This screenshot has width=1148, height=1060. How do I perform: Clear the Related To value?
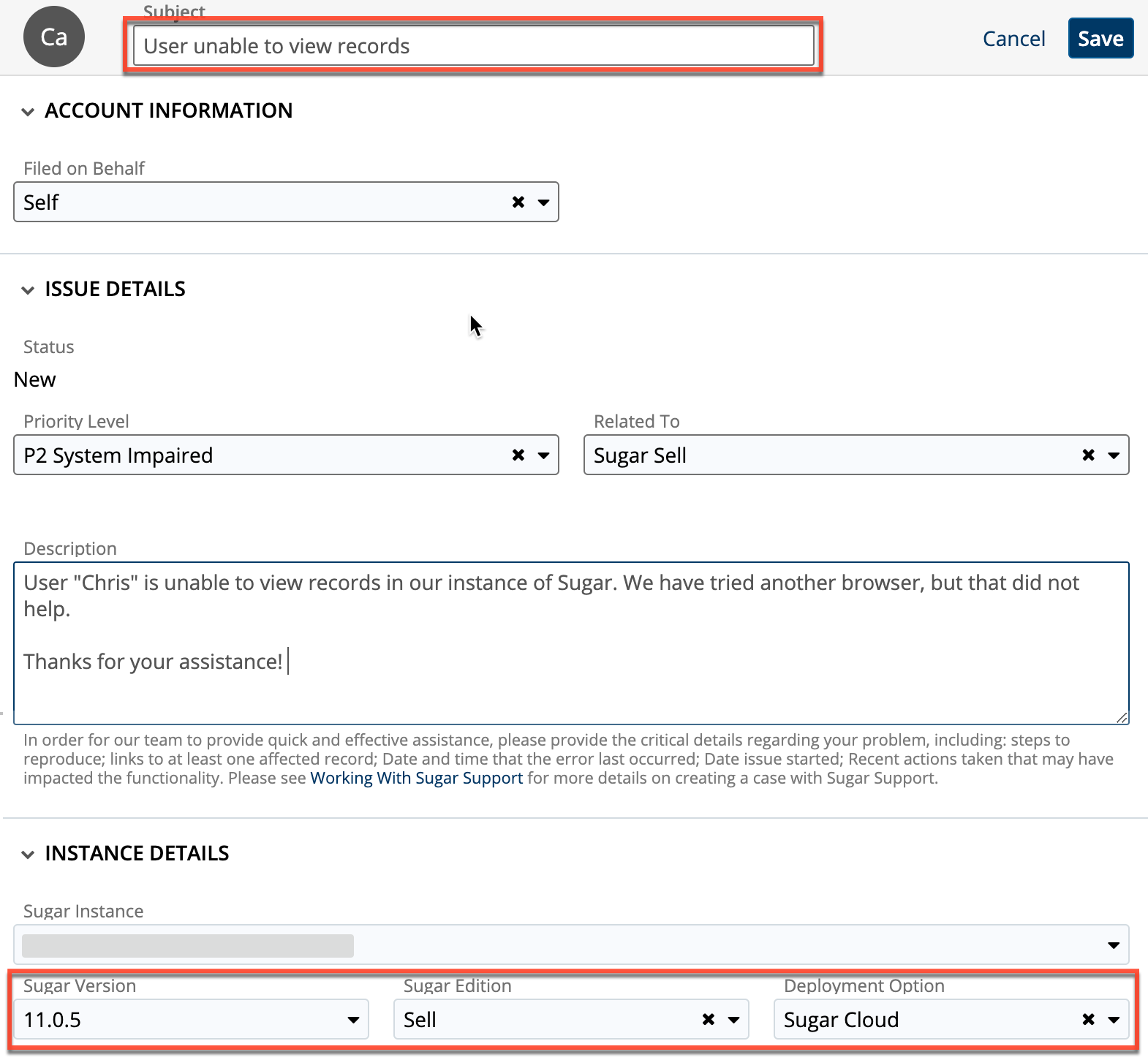click(1089, 455)
